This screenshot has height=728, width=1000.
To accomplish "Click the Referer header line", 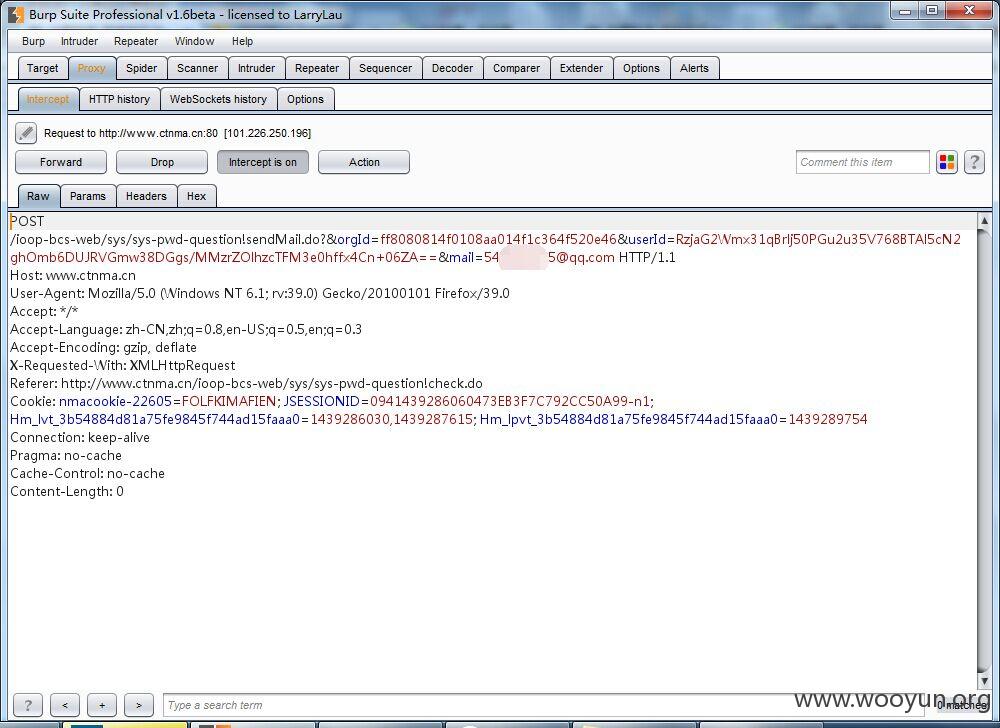I will (x=246, y=383).
